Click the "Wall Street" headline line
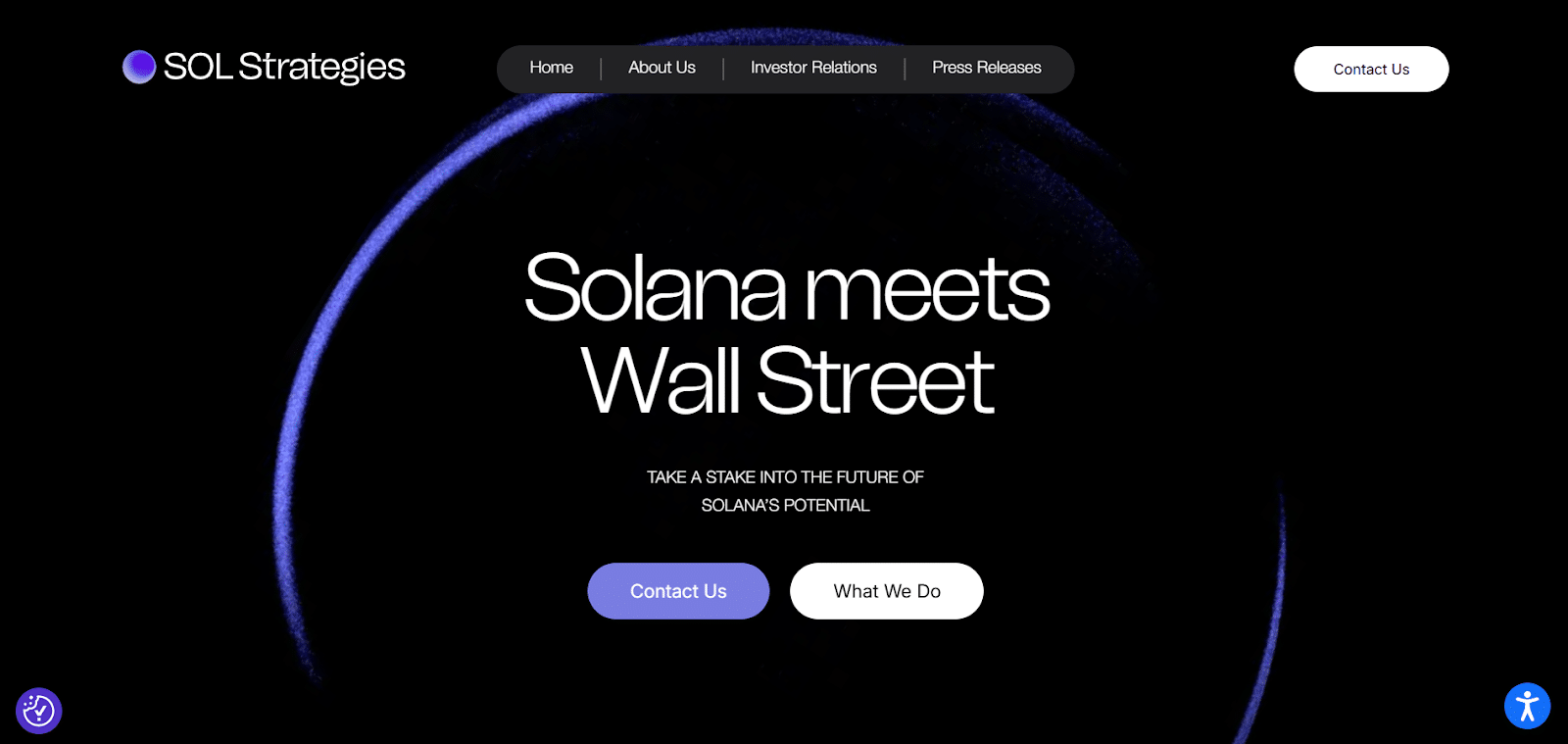 (x=787, y=381)
